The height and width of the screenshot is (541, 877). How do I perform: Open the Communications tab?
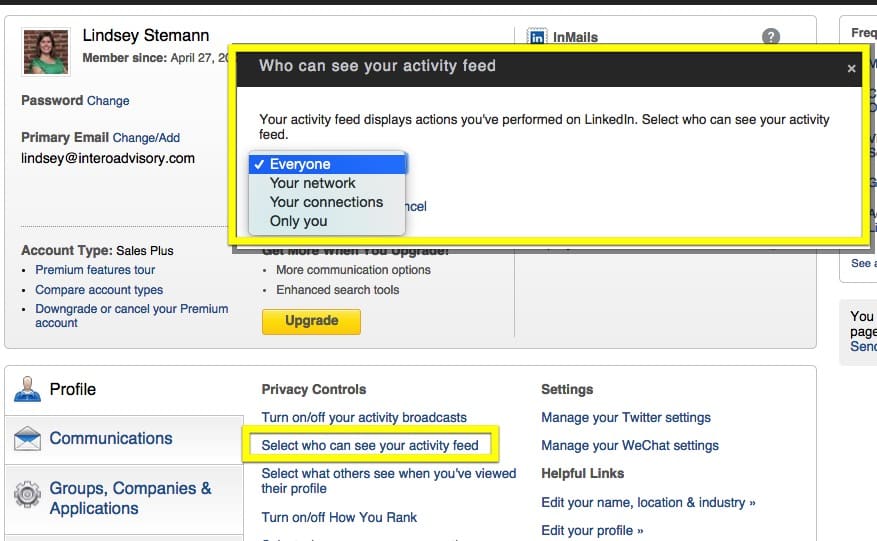coord(124,439)
